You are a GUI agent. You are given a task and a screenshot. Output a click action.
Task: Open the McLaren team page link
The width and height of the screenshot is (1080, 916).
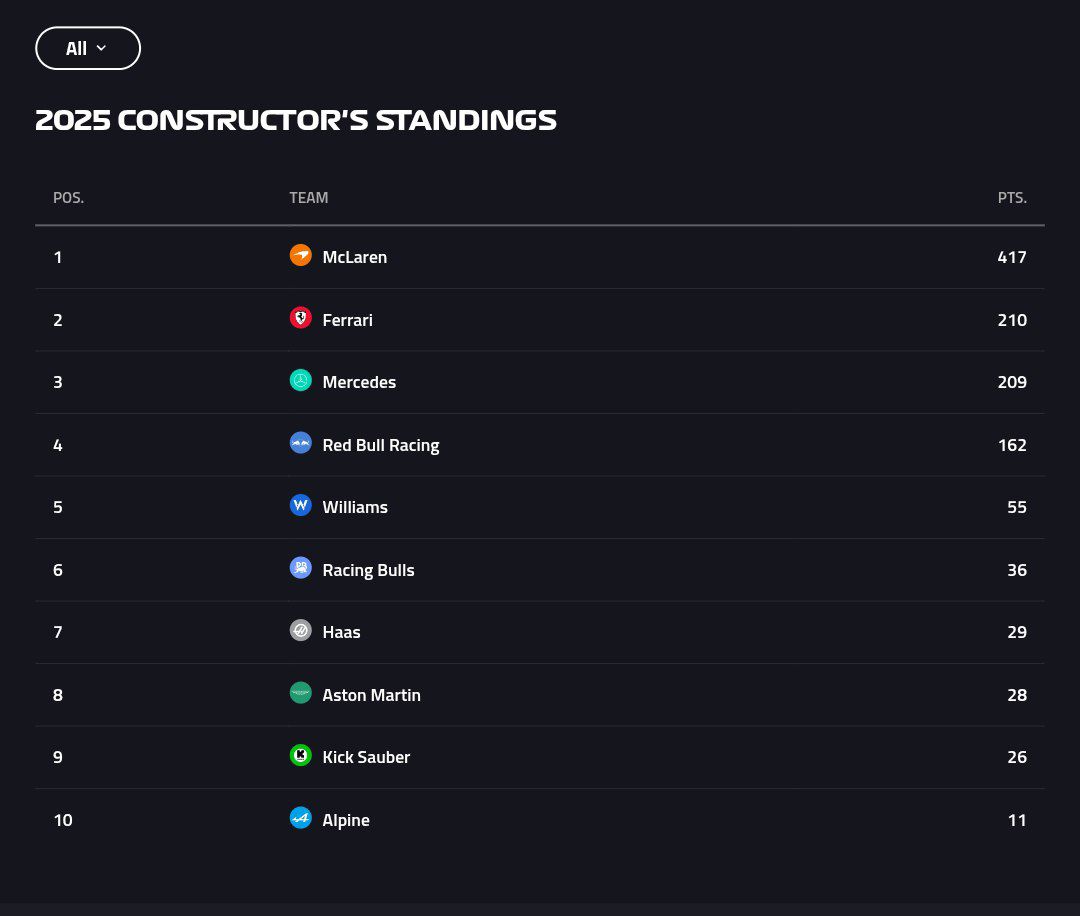tap(353, 256)
